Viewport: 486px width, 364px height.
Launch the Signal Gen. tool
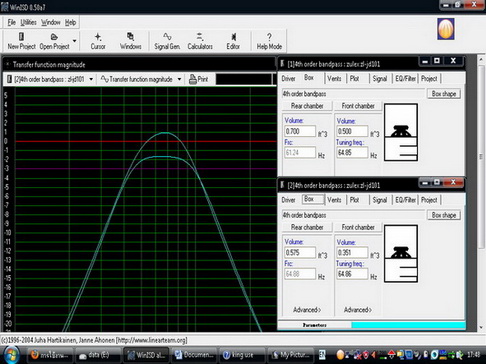(167, 41)
